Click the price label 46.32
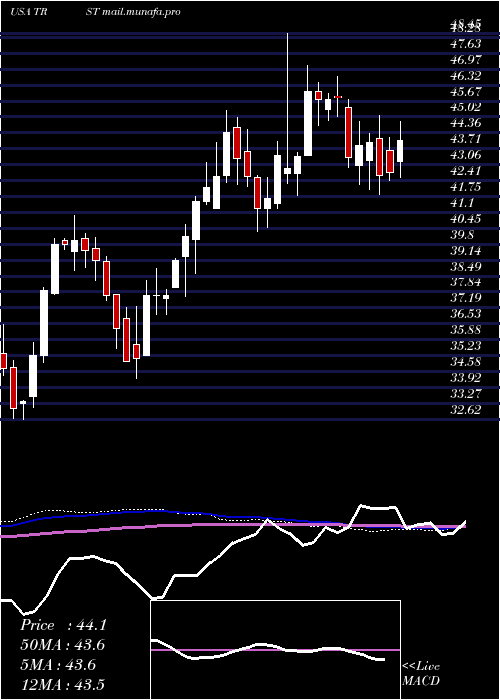 pyautogui.click(x=466, y=75)
